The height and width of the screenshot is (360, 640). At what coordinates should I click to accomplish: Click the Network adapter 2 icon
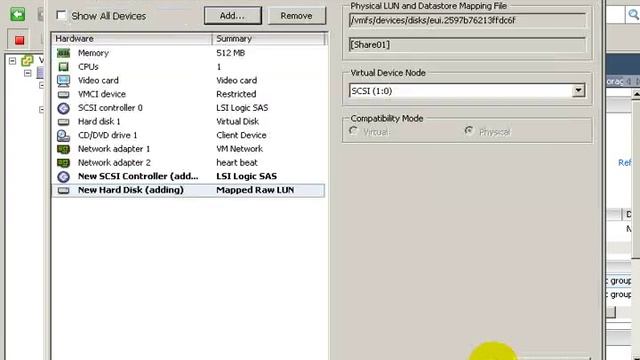tap(63, 162)
